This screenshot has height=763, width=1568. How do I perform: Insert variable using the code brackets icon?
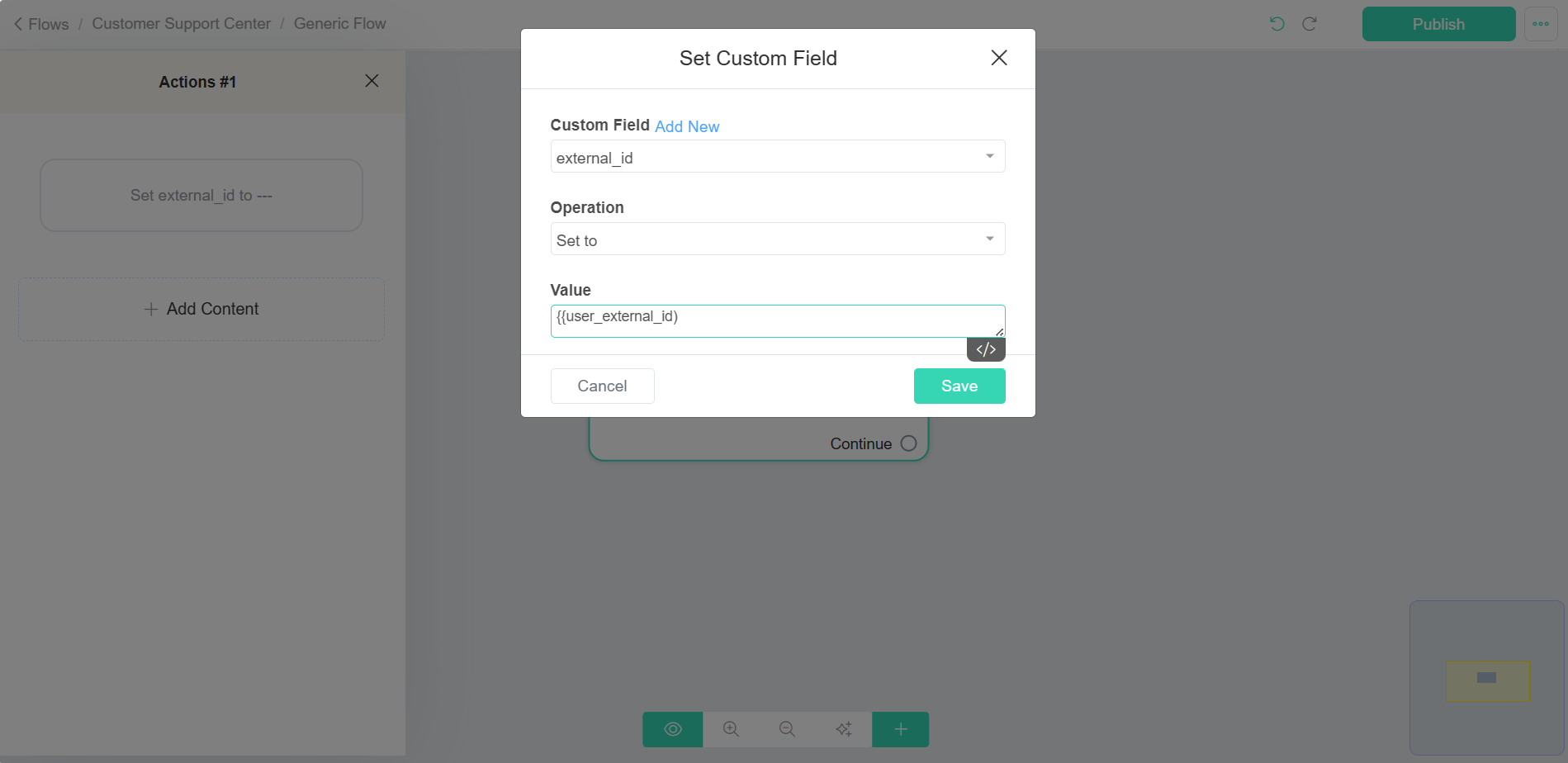point(986,349)
